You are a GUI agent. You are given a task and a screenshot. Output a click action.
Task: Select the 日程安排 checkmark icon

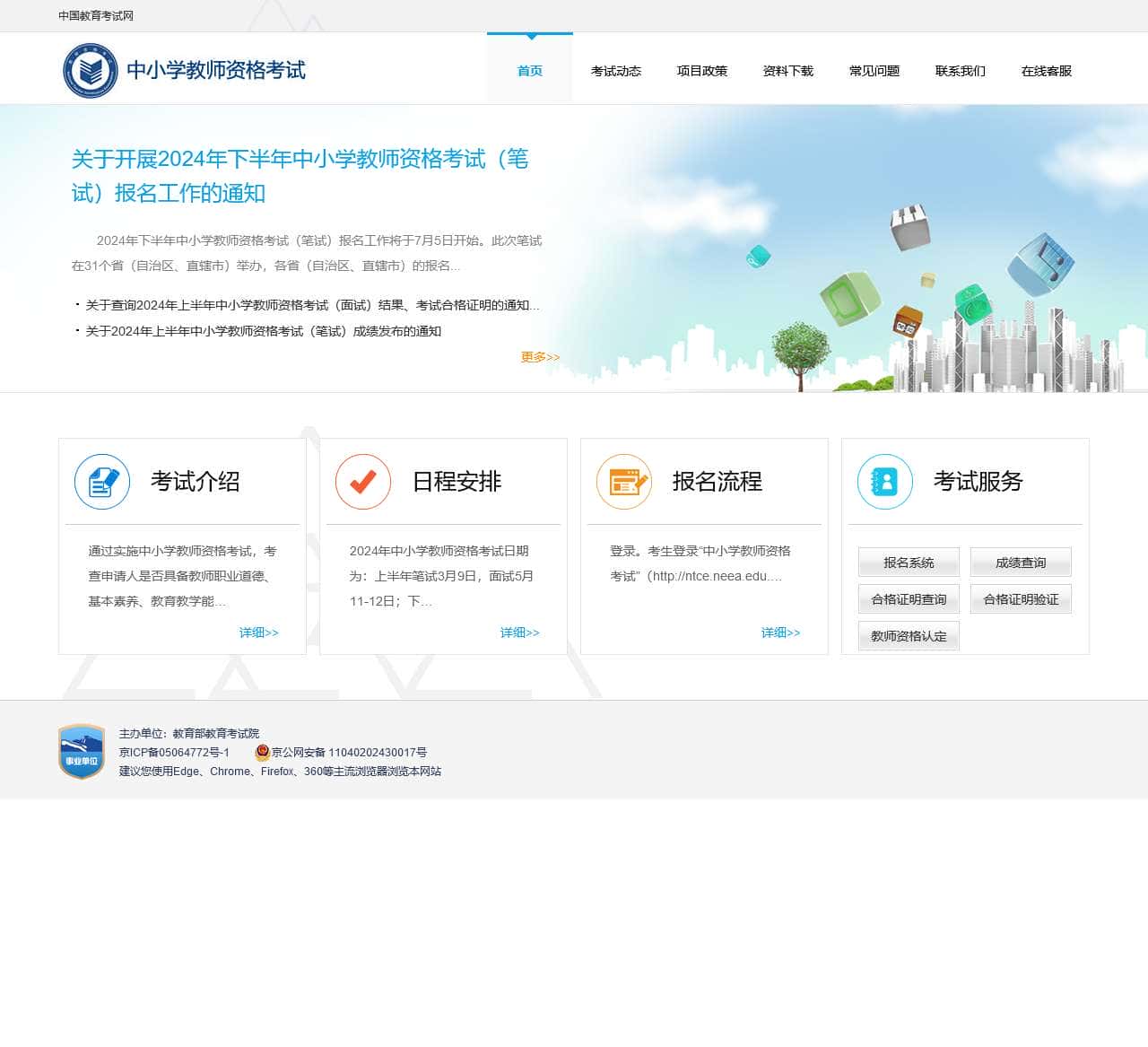point(362,482)
